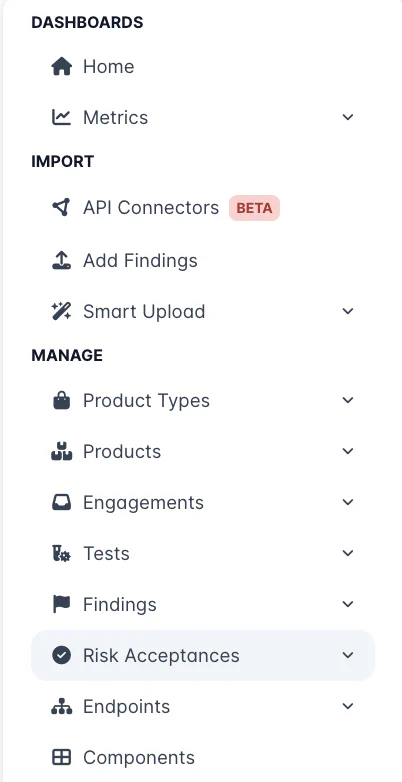Select Risk Acceptances menu entry
This screenshot has height=782, width=402.
point(203,655)
